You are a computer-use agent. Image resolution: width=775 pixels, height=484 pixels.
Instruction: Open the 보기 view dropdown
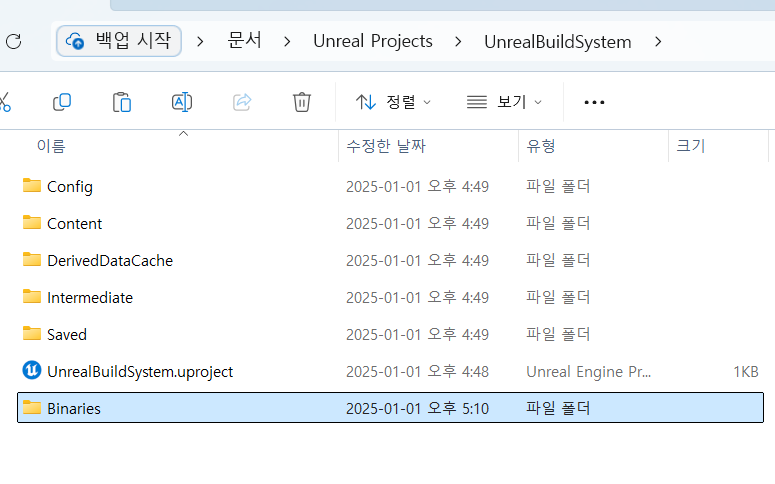coord(504,102)
